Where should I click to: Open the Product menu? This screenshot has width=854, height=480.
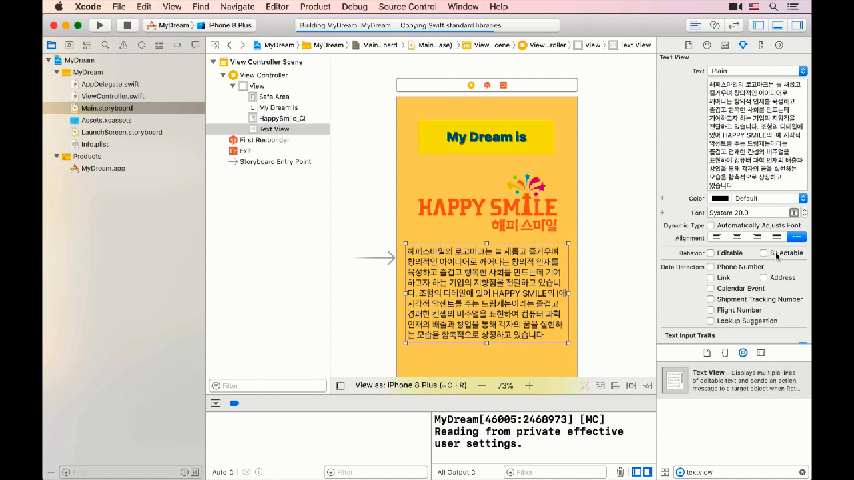coord(315,7)
